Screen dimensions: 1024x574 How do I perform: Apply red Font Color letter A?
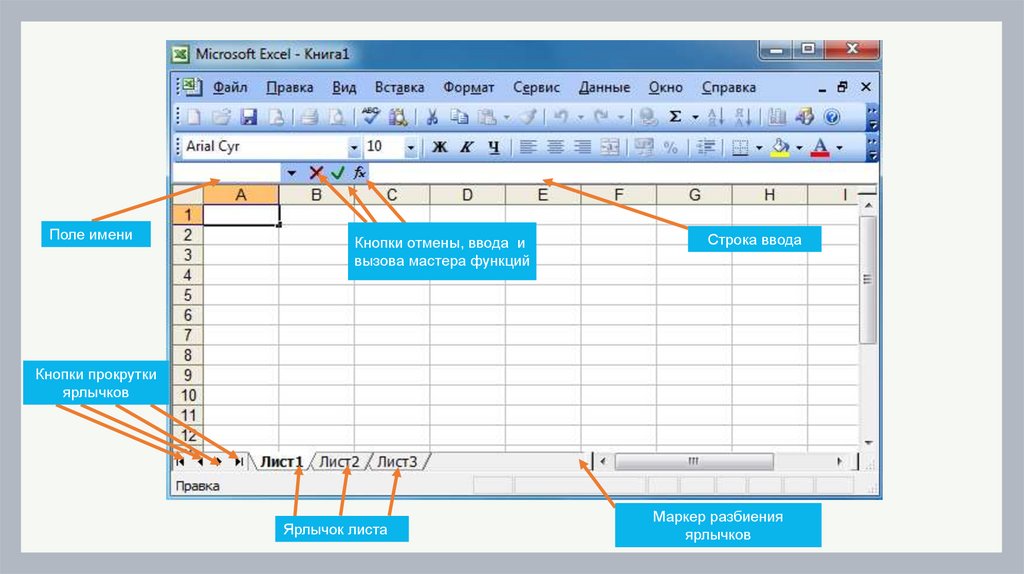820,148
